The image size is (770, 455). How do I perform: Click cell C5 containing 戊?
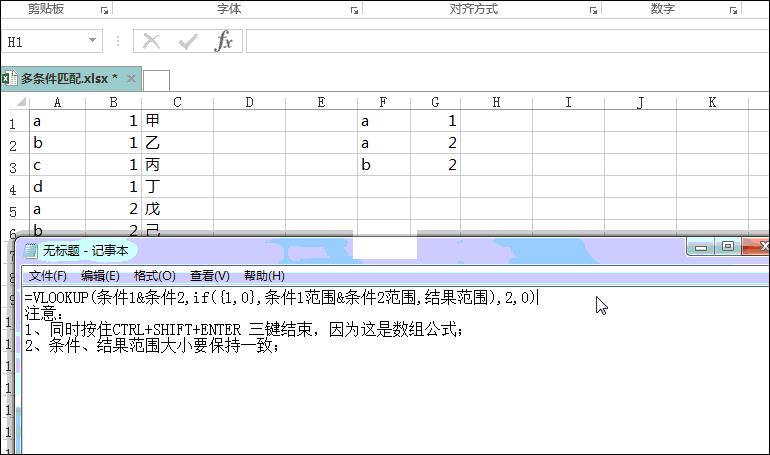(177, 209)
